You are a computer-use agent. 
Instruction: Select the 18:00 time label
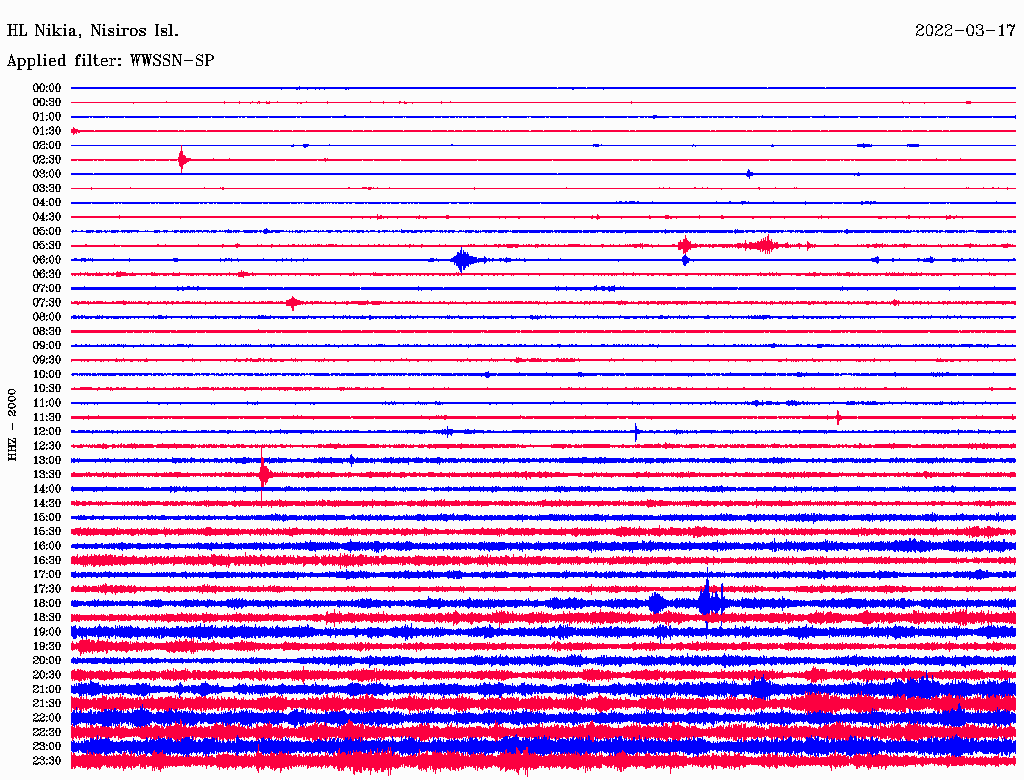(47, 603)
